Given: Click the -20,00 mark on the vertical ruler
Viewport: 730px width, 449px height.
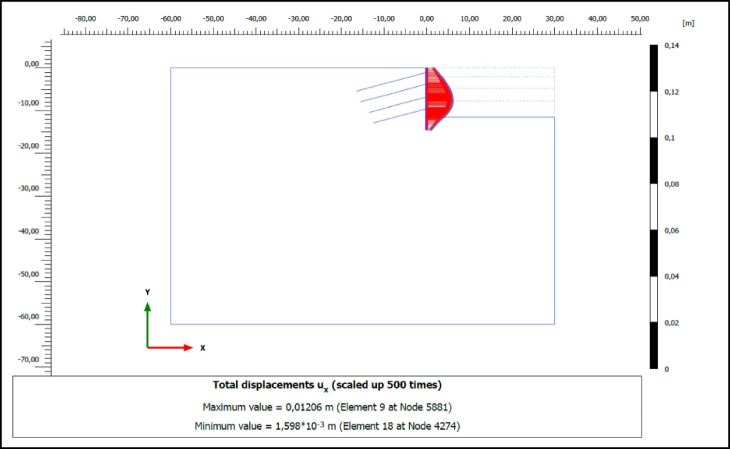Looking at the screenshot, I should pos(28,146).
